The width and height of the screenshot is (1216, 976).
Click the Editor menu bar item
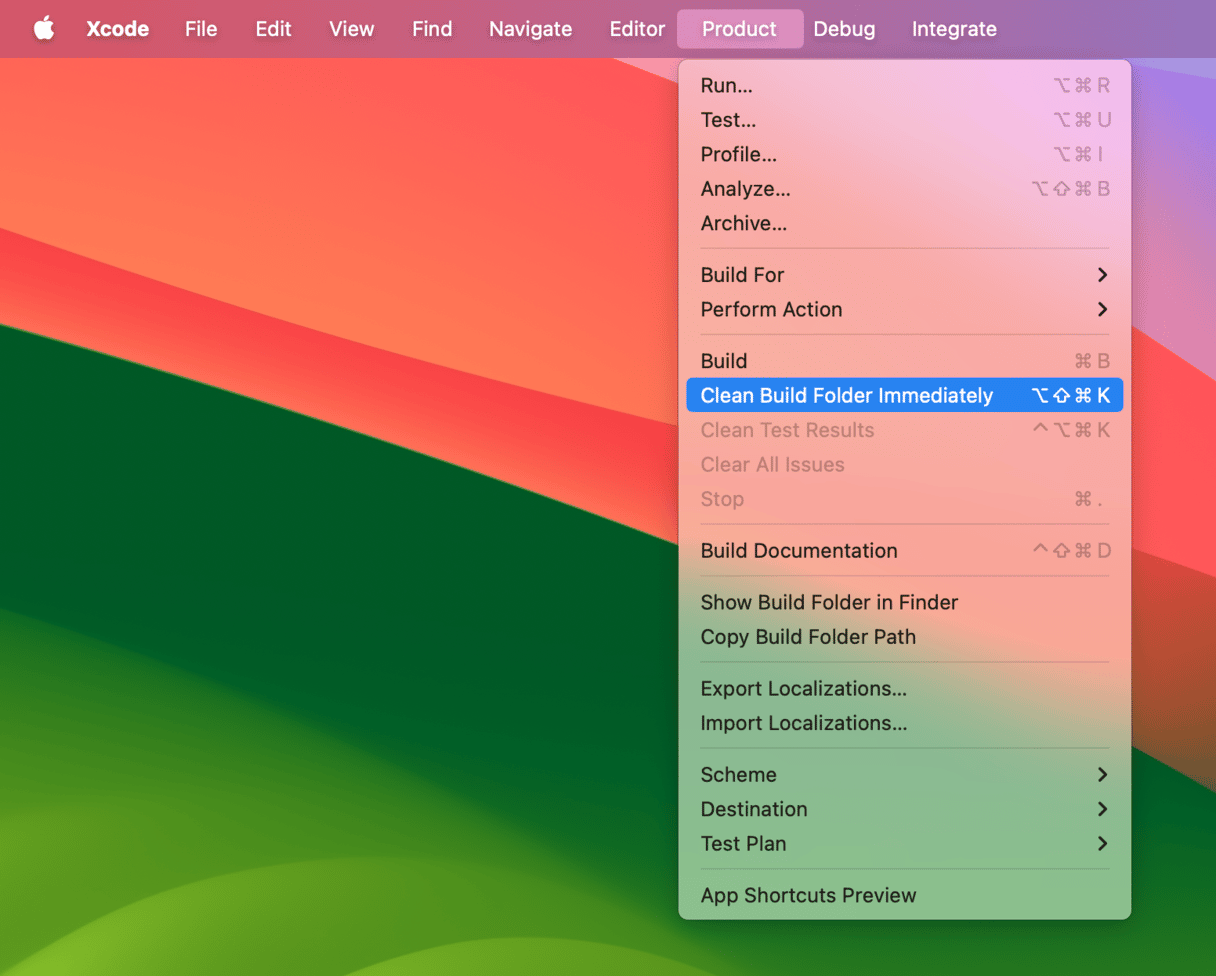(638, 29)
